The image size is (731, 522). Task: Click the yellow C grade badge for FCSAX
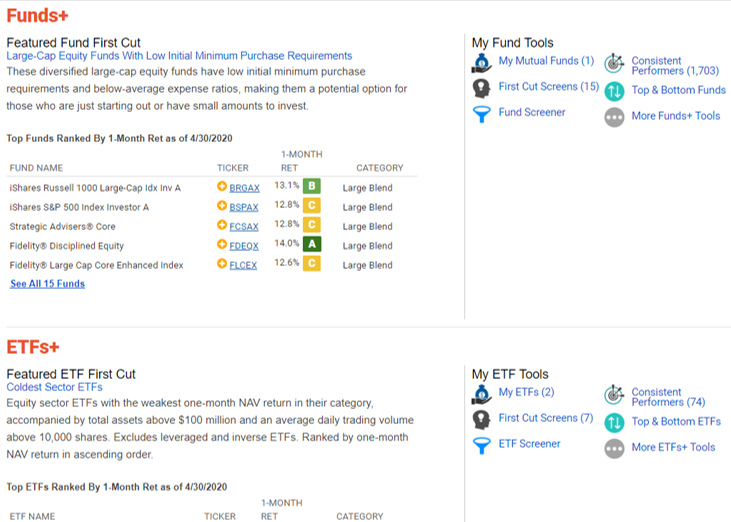click(x=312, y=225)
